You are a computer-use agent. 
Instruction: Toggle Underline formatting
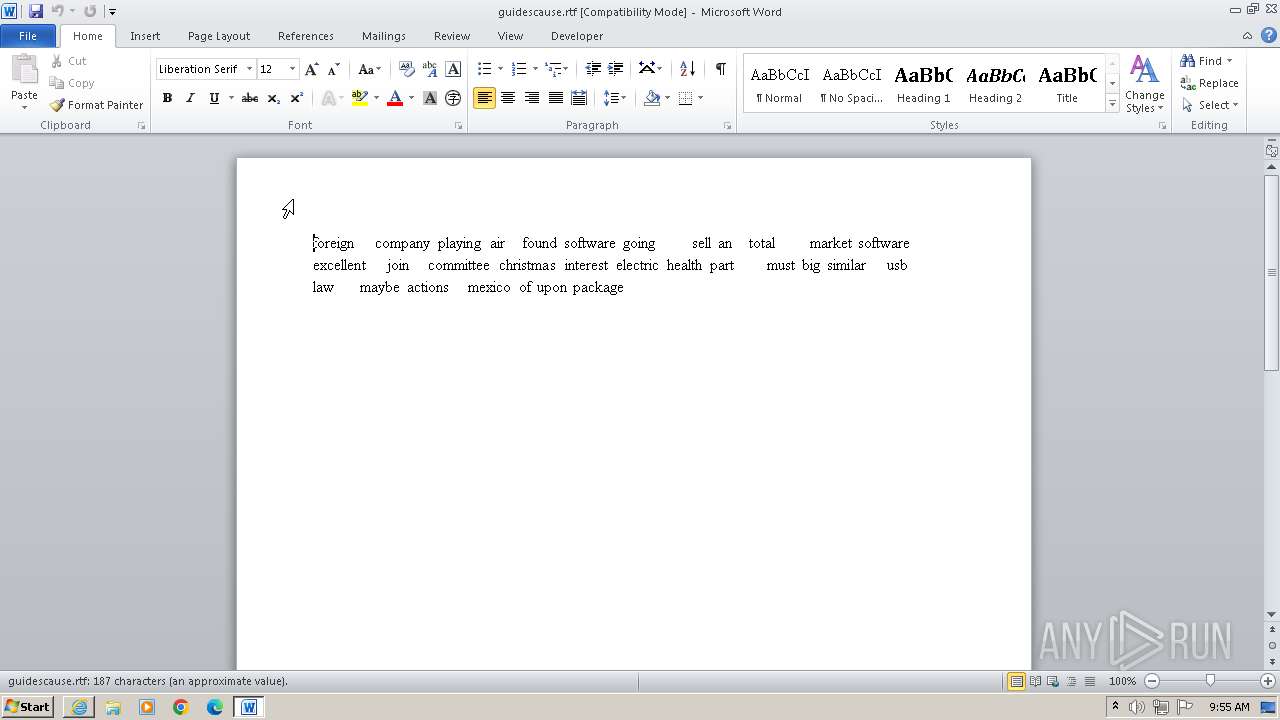(213, 98)
